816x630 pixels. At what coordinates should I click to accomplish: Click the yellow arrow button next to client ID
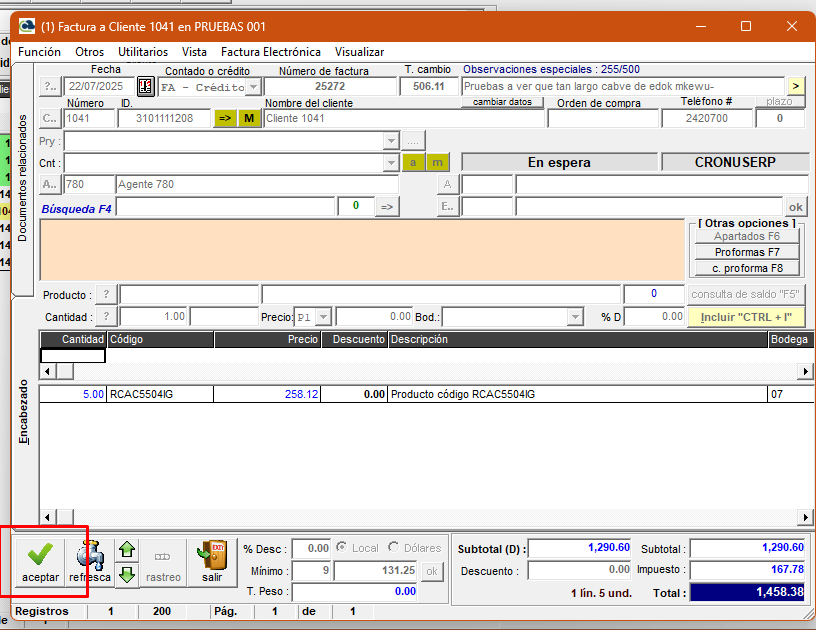[x=224, y=118]
